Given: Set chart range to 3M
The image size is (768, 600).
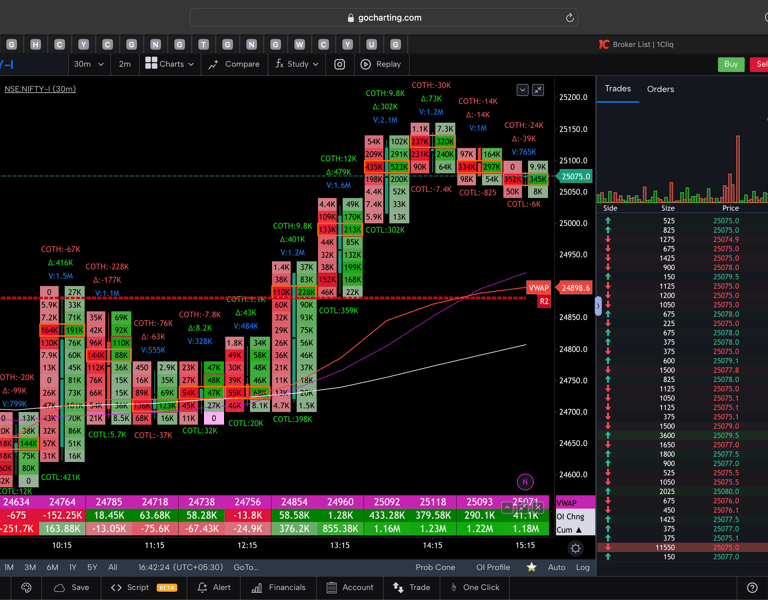Looking at the screenshot, I should [30, 567].
